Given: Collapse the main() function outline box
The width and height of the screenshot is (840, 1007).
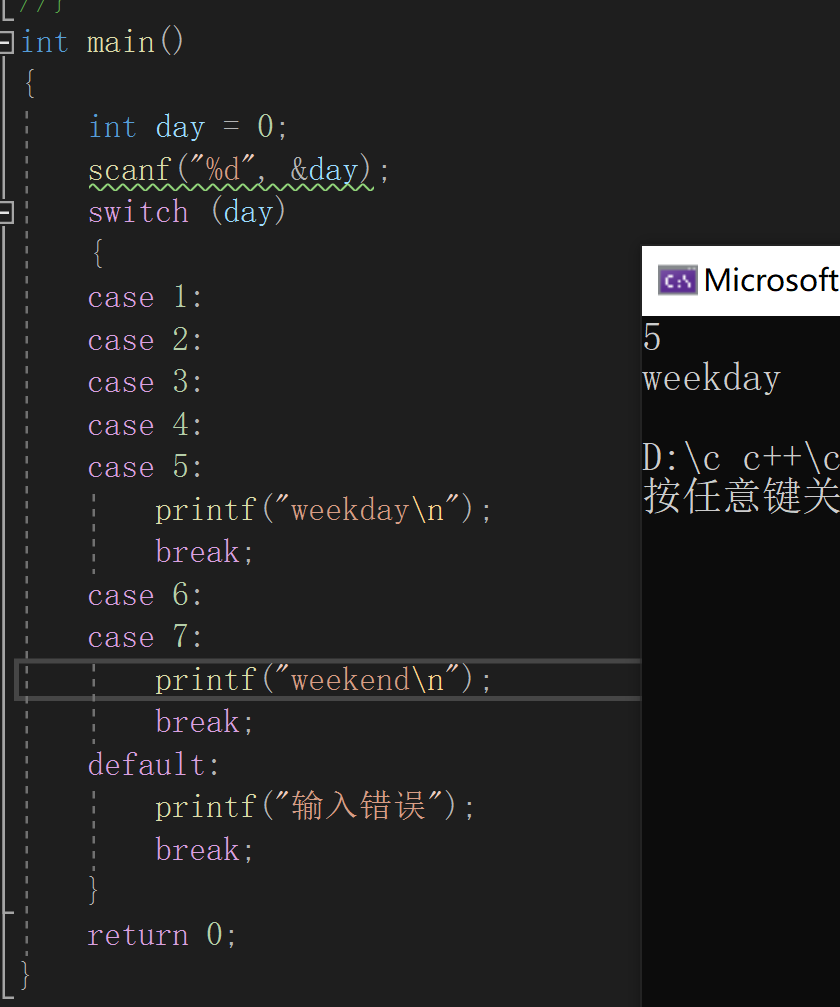Looking at the screenshot, I should pos(6,42).
